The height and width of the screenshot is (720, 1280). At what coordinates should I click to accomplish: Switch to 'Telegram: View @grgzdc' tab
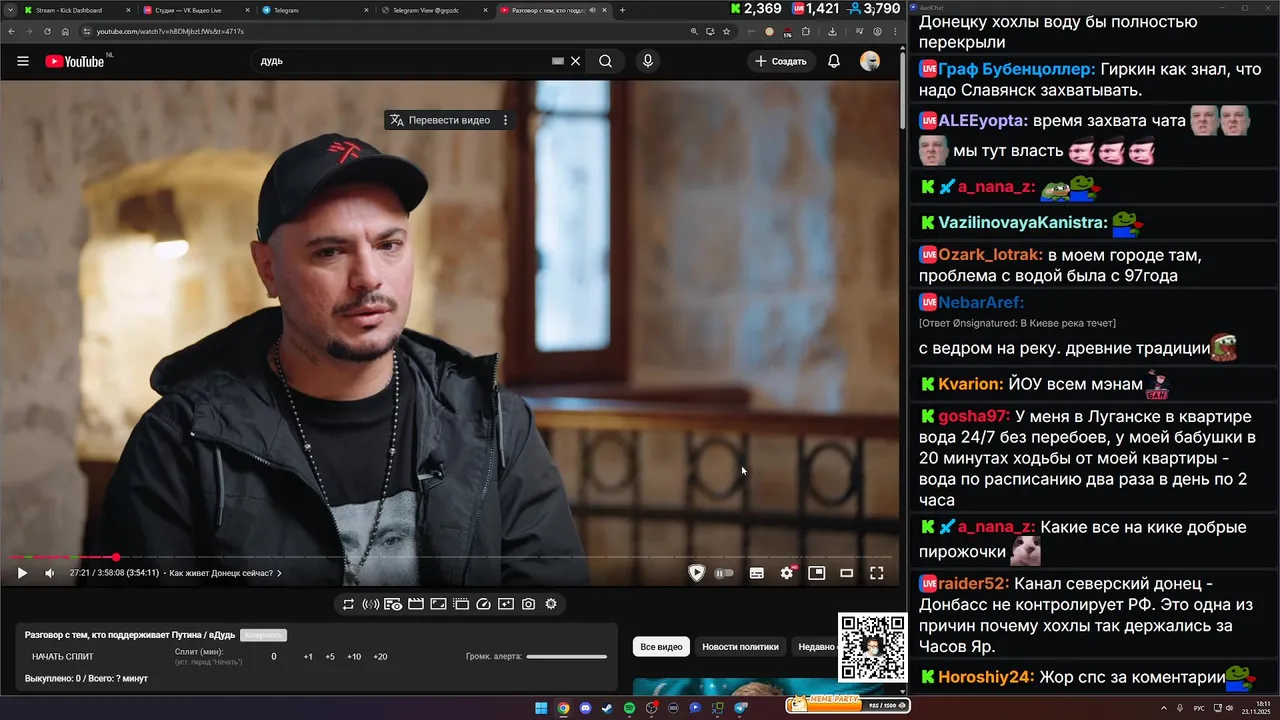pyautogui.click(x=432, y=10)
